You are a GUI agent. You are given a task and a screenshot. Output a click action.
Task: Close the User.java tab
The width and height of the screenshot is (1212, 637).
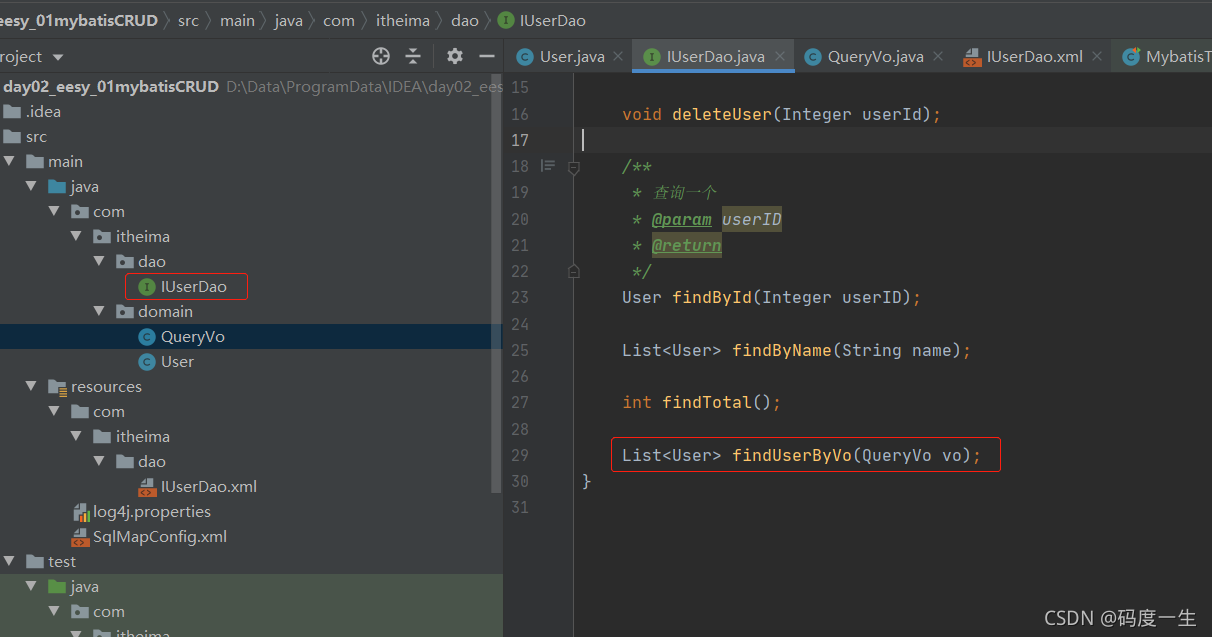click(618, 57)
